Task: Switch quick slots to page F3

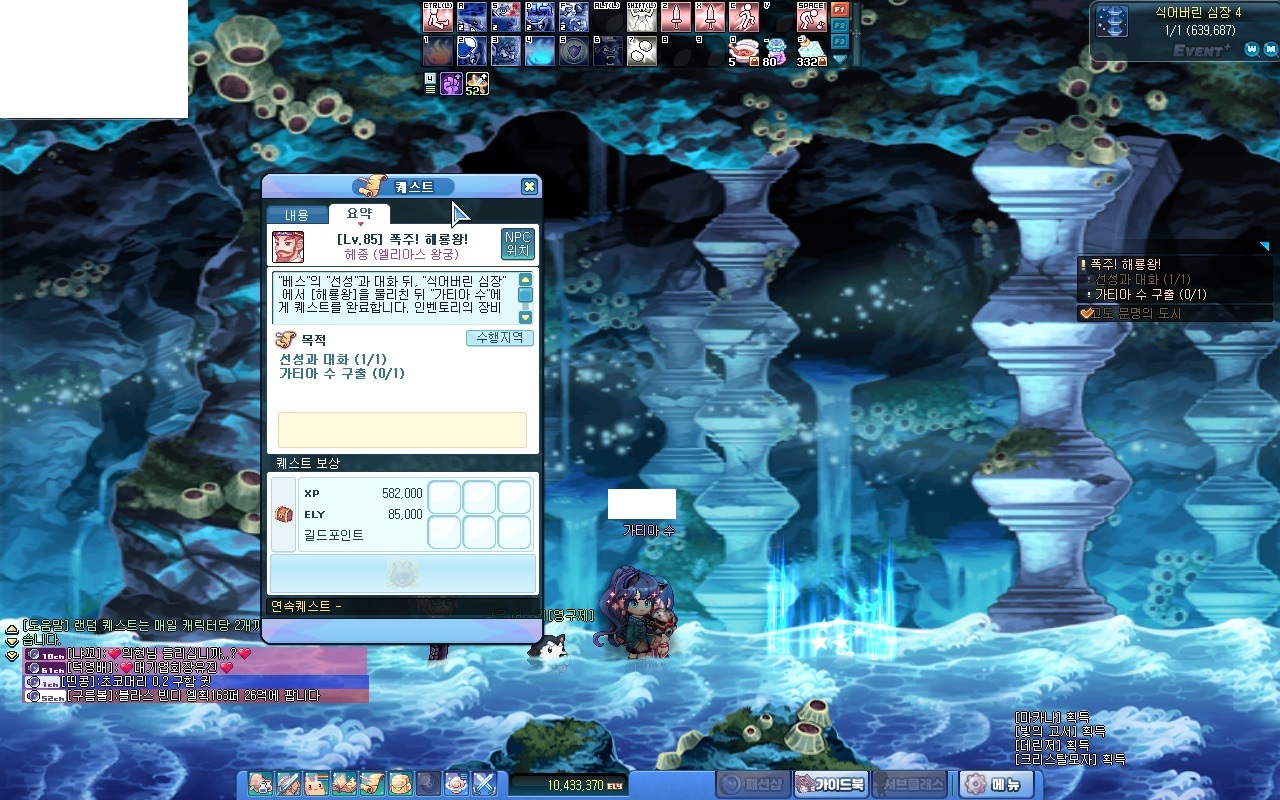Action: [x=840, y=42]
